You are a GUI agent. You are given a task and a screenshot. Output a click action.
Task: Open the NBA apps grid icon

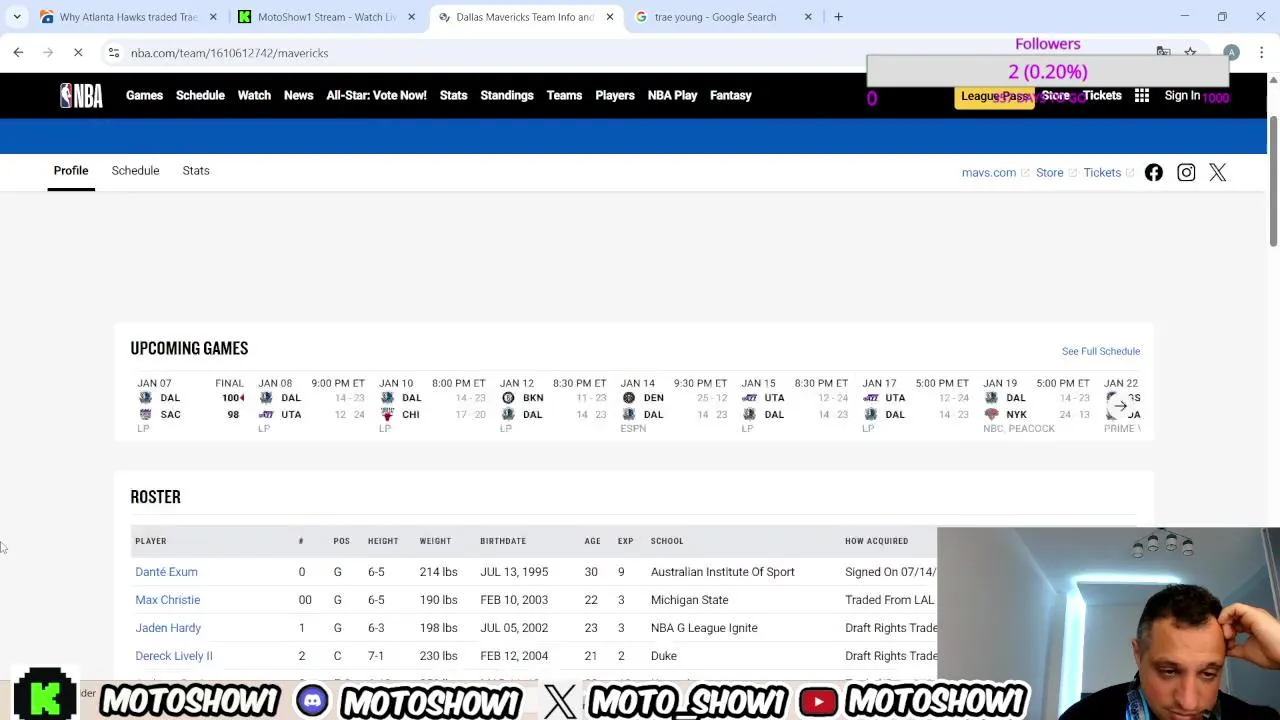pos(1142,95)
